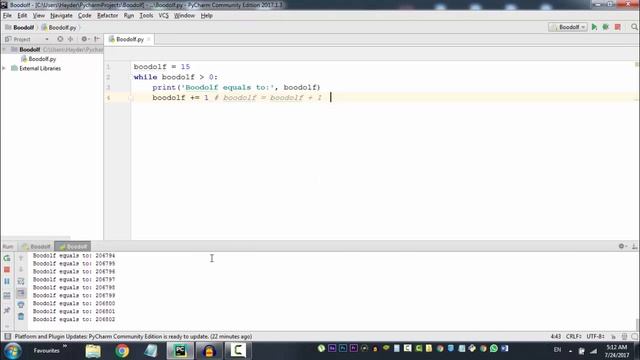Change file encoding UTF-8 in status bar

click(596, 337)
